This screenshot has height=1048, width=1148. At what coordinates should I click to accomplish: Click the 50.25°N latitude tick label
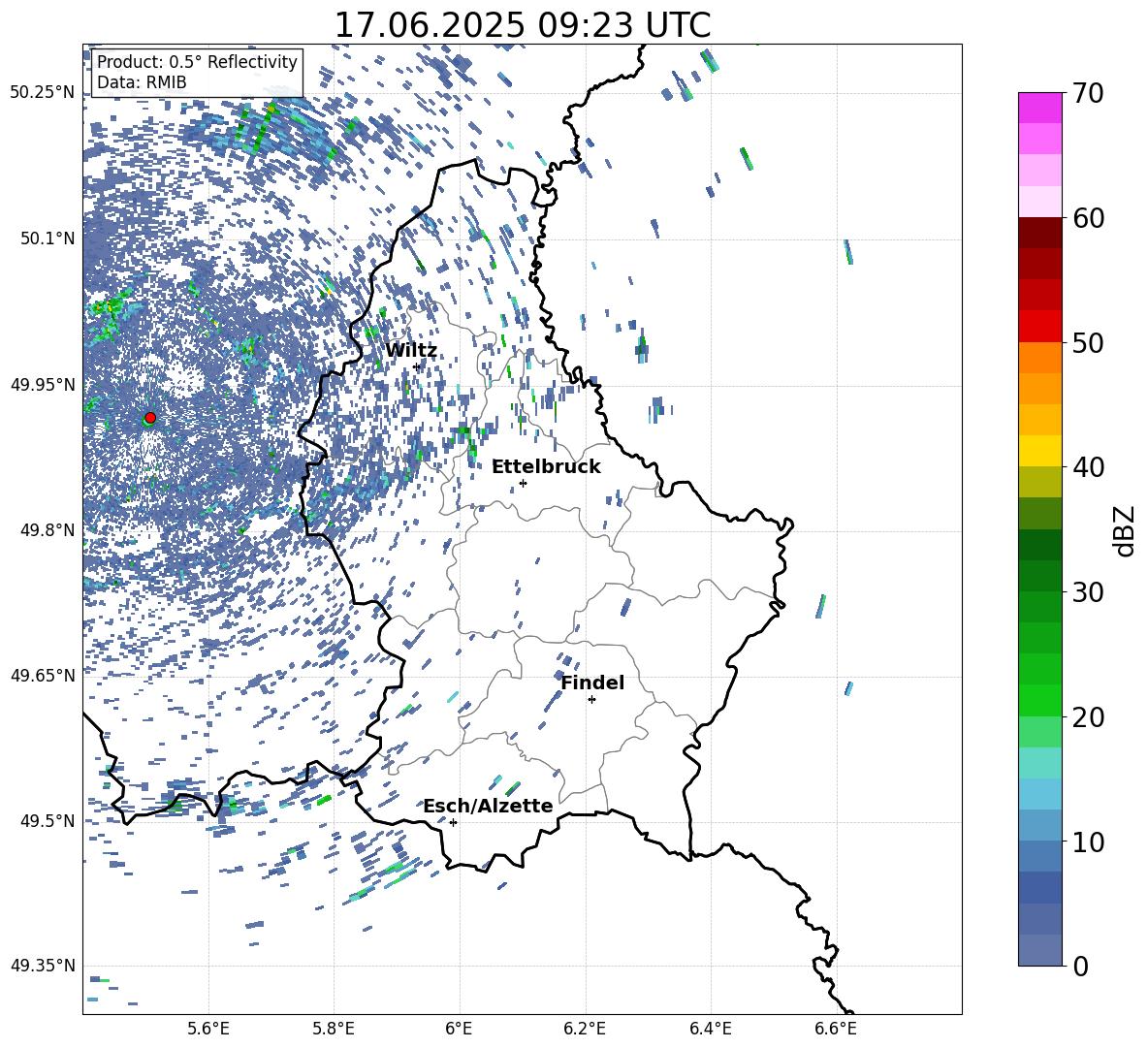(43, 93)
